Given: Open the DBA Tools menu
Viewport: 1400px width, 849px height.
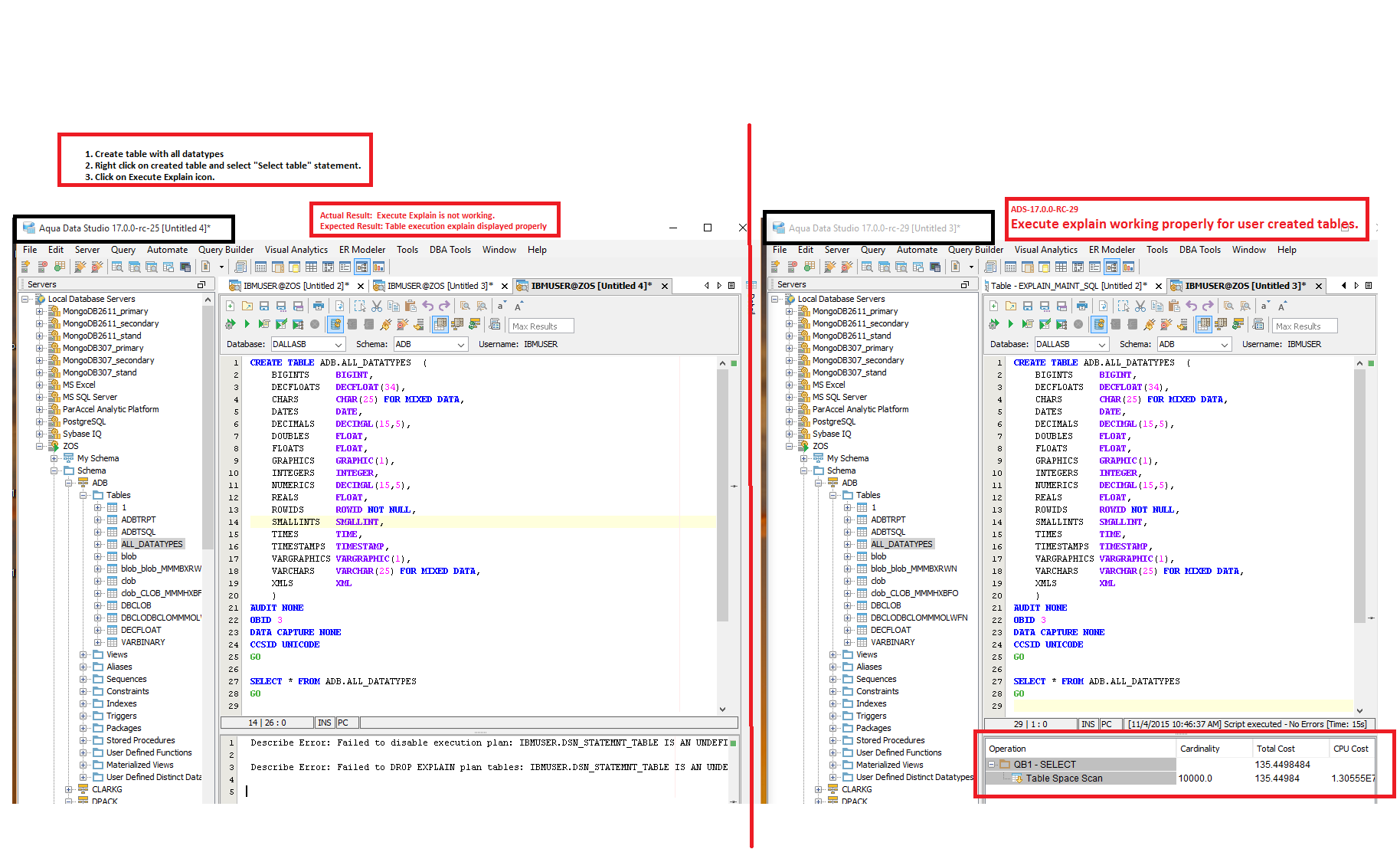Looking at the screenshot, I should pos(450,249).
